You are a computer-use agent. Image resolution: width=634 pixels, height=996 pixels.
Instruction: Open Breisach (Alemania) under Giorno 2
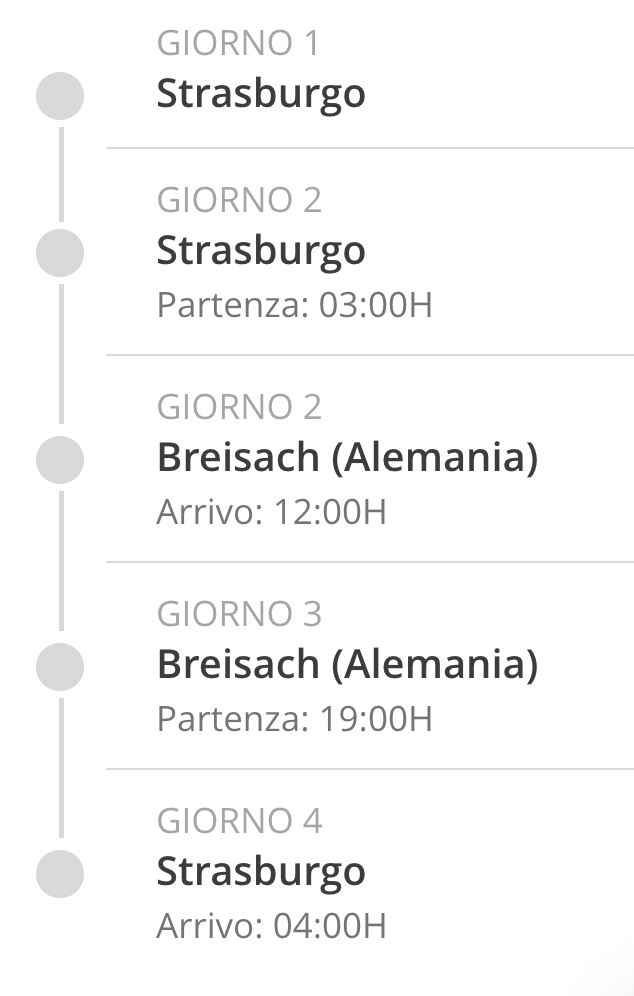tap(347, 458)
